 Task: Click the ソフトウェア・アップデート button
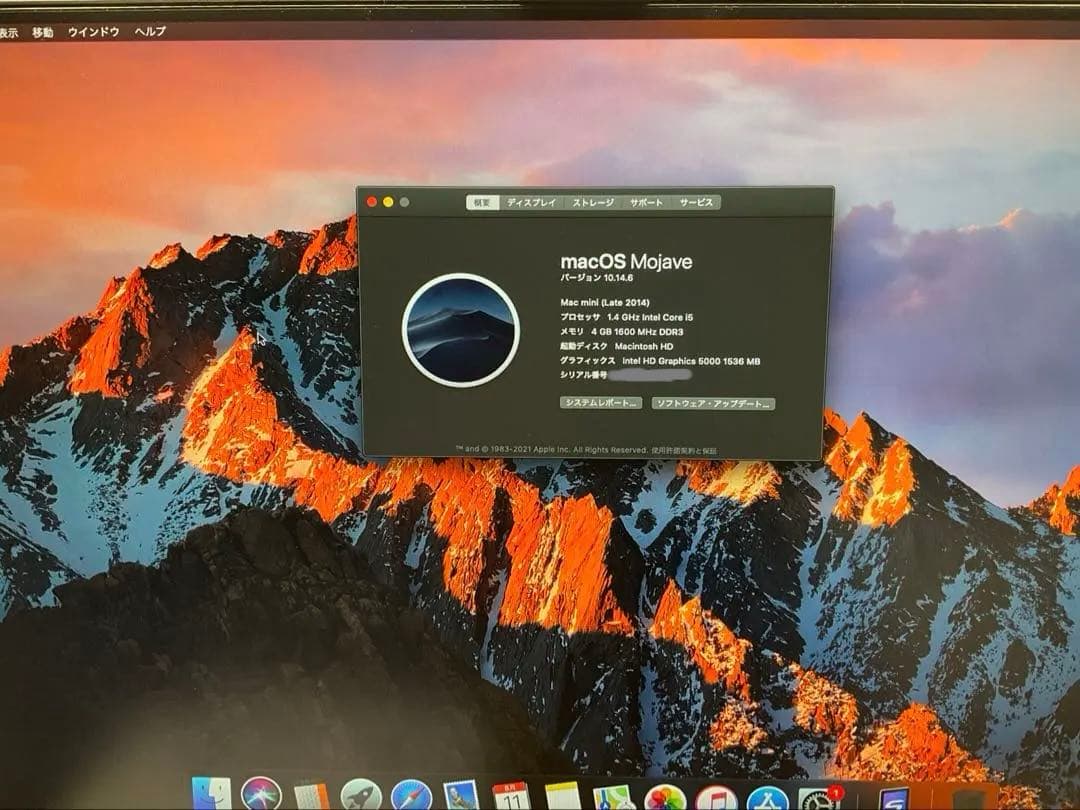coord(712,405)
